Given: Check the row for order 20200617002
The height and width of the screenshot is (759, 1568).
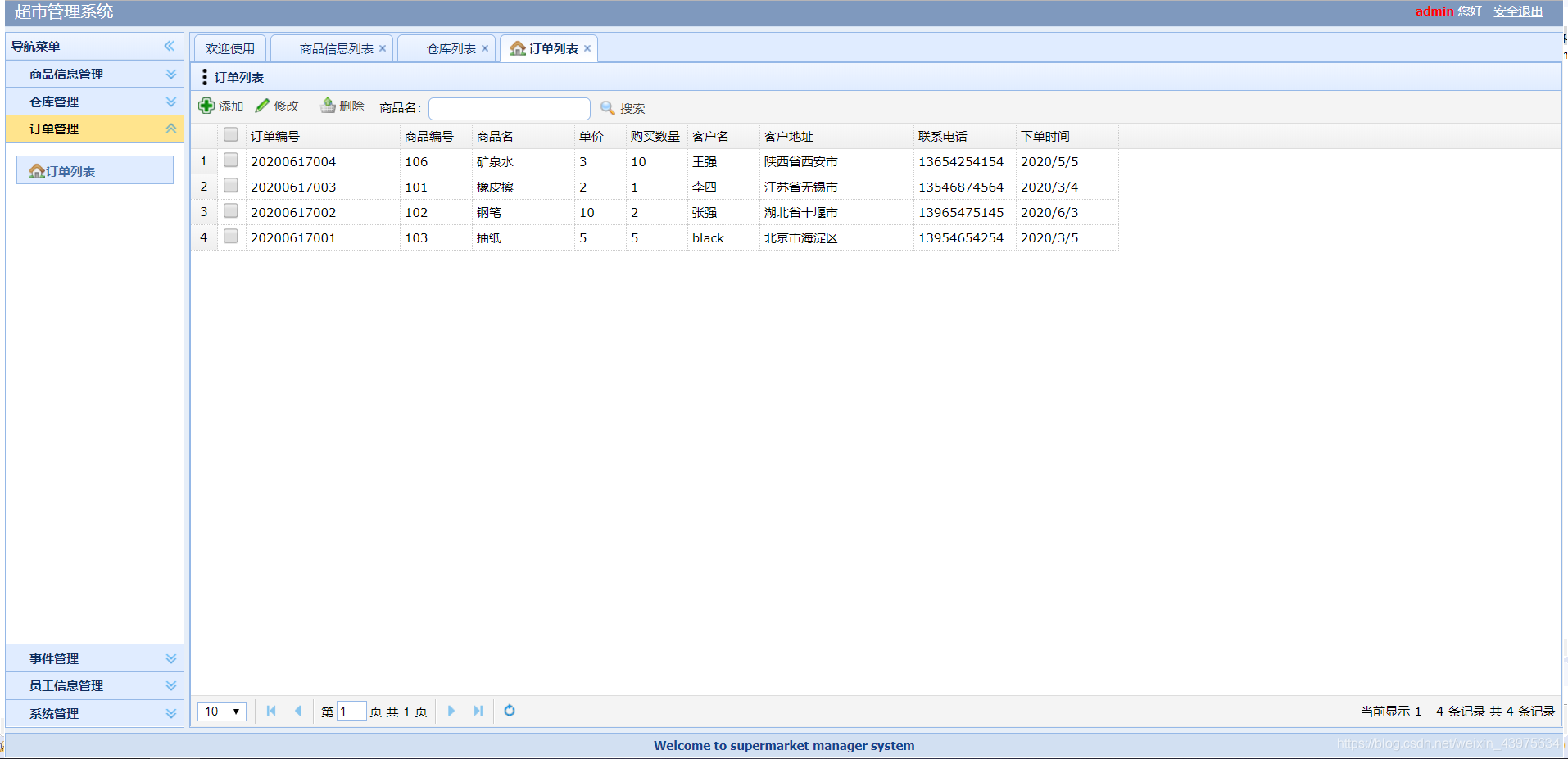Looking at the screenshot, I should pyautogui.click(x=231, y=211).
